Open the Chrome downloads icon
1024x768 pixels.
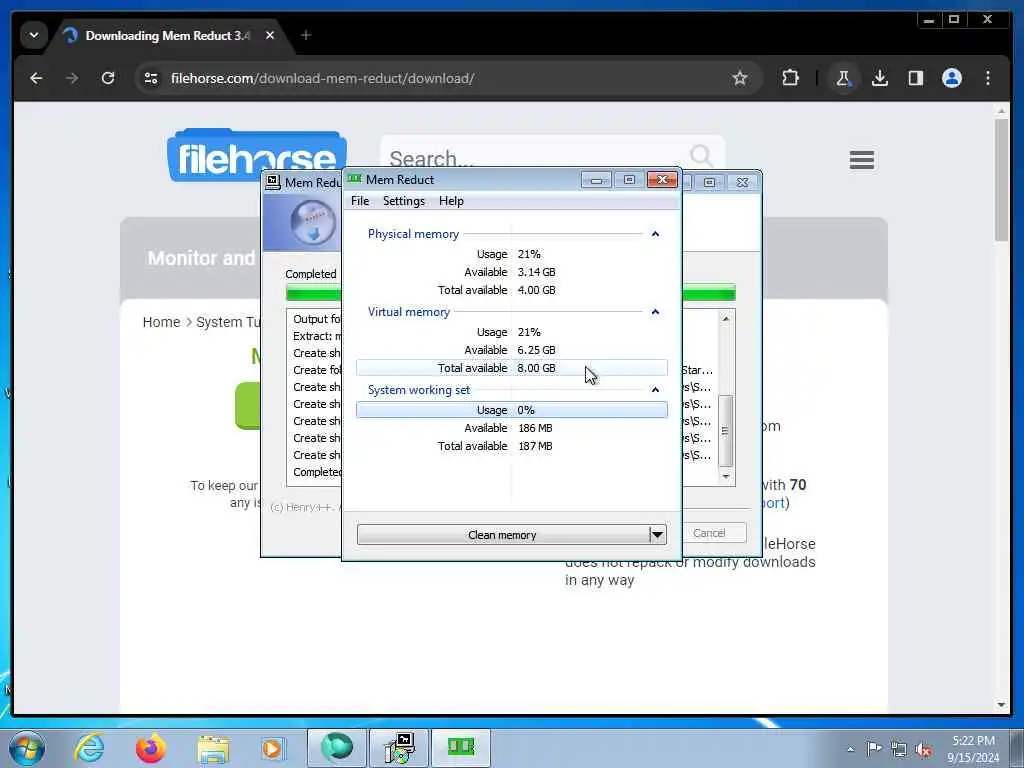pyautogui.click(x=880, y=78)
